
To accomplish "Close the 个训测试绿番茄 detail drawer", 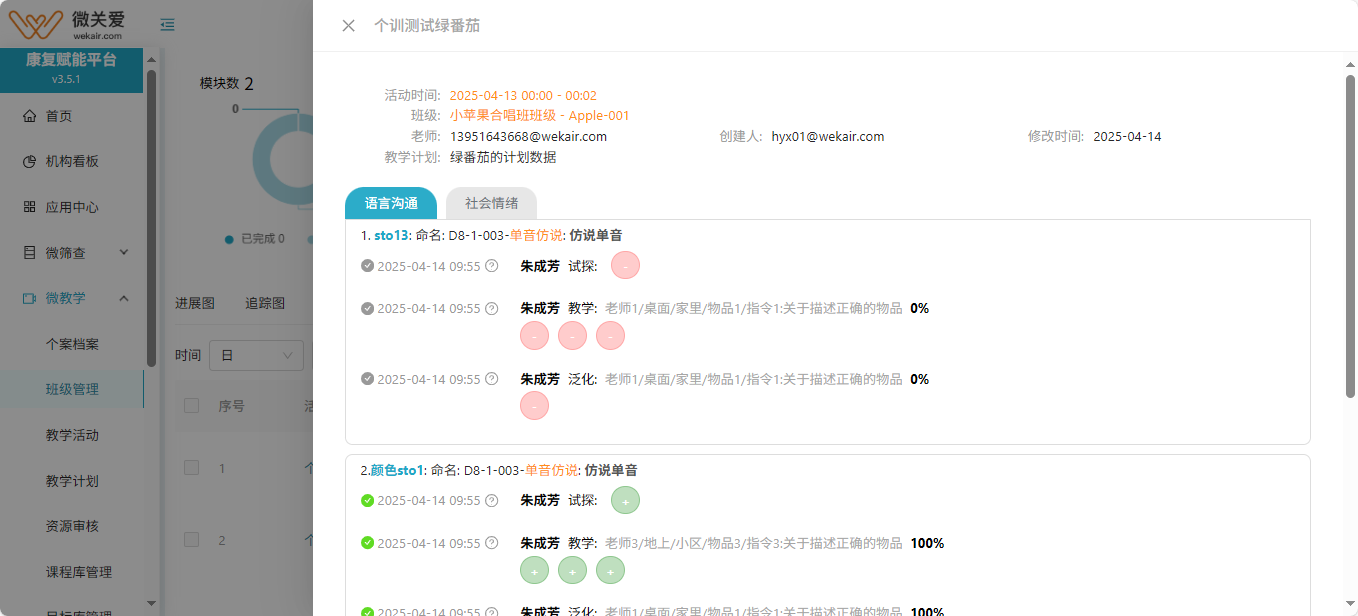I will pos(348,26).
